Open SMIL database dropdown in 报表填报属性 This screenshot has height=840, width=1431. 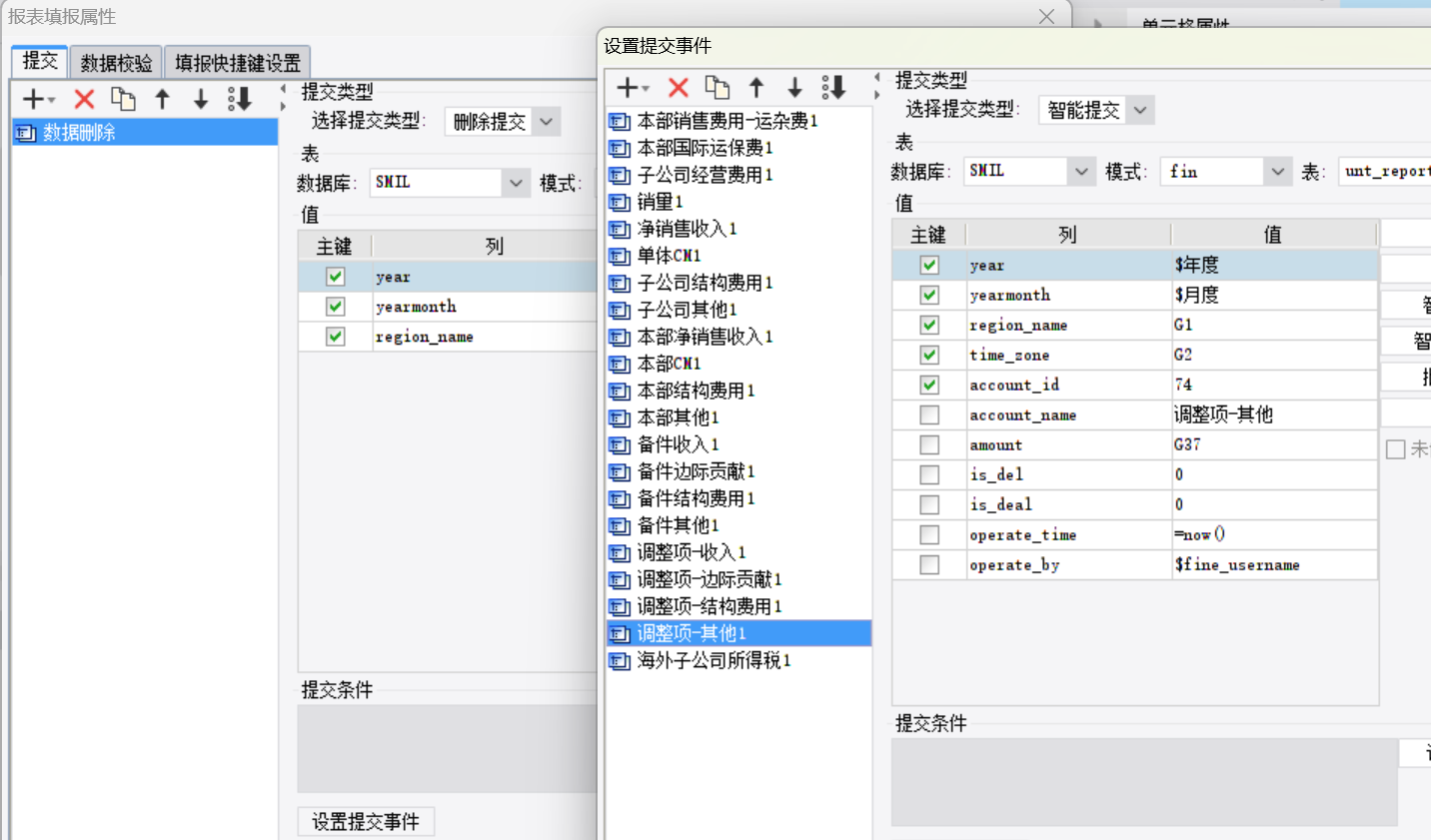(x=515, y=183)
